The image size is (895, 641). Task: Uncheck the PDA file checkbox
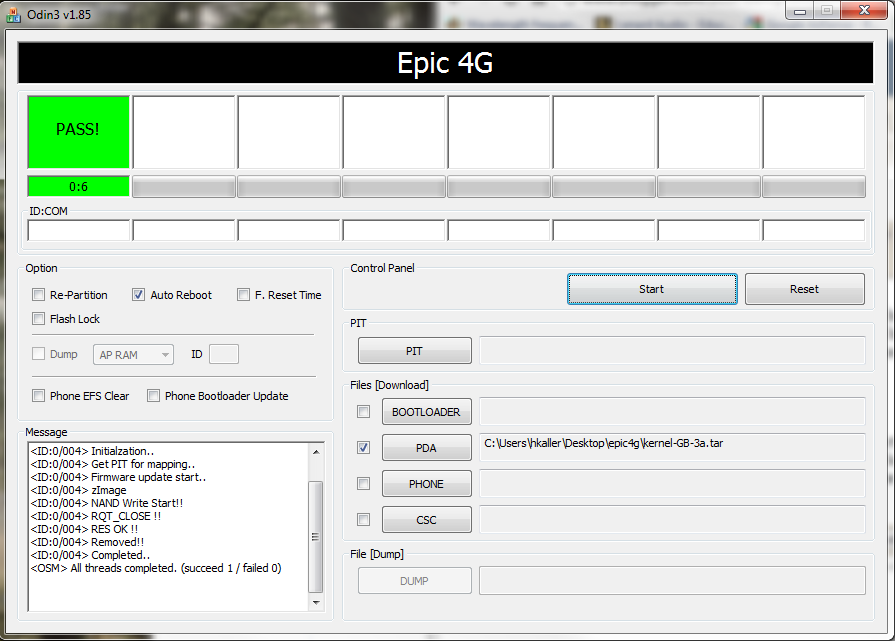click(x=363, y=448)
